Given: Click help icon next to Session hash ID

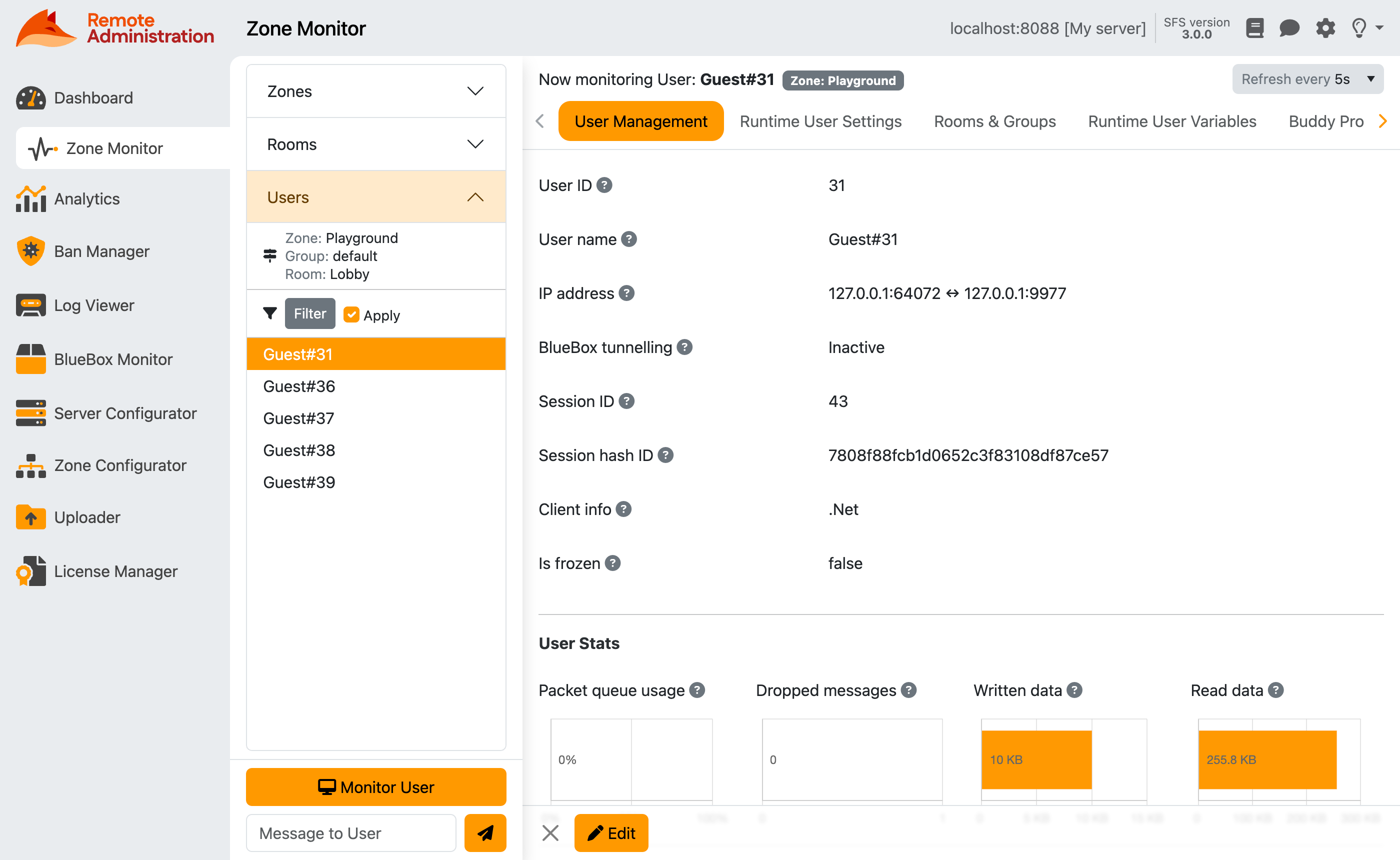Looking at the screenshot, I should [665, 455].
